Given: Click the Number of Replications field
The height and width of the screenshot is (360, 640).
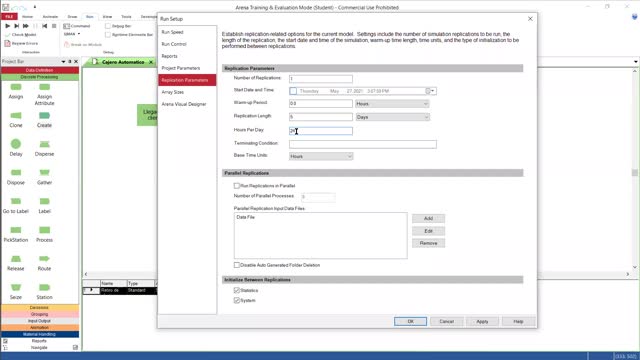Looking at the screenshot, I should (x=321, y=78).
